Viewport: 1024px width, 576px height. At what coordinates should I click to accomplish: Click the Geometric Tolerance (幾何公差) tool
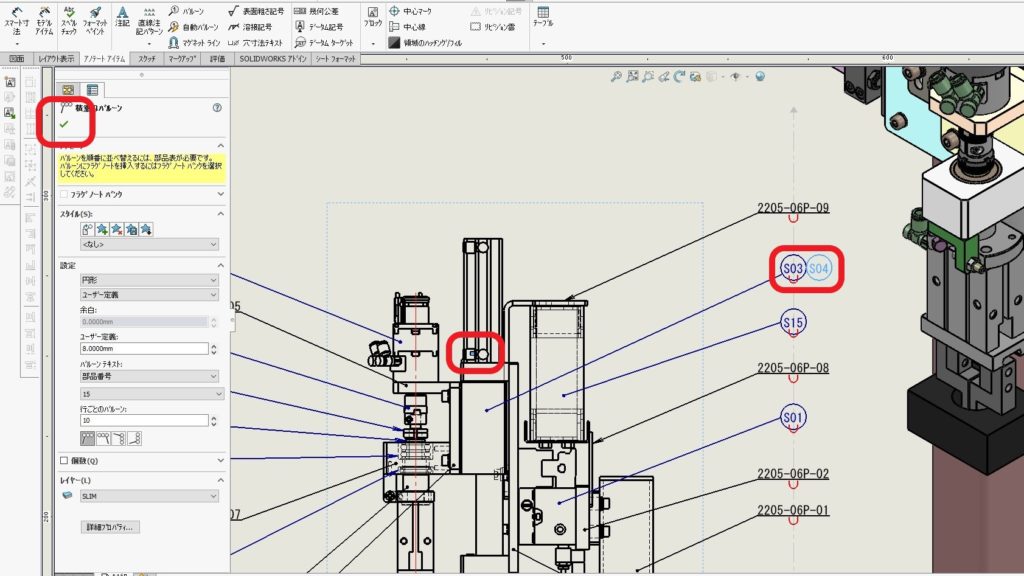319,11
